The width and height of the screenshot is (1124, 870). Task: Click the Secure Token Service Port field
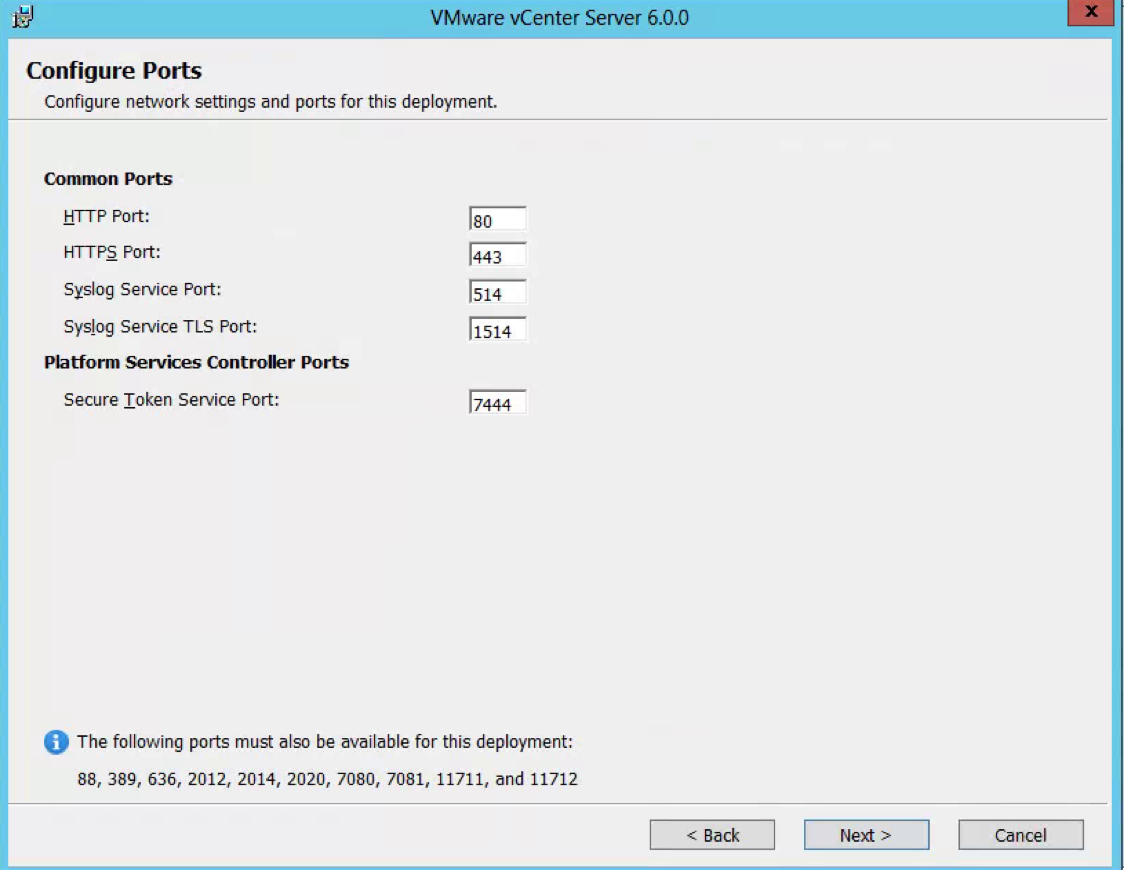pos(497,403)
